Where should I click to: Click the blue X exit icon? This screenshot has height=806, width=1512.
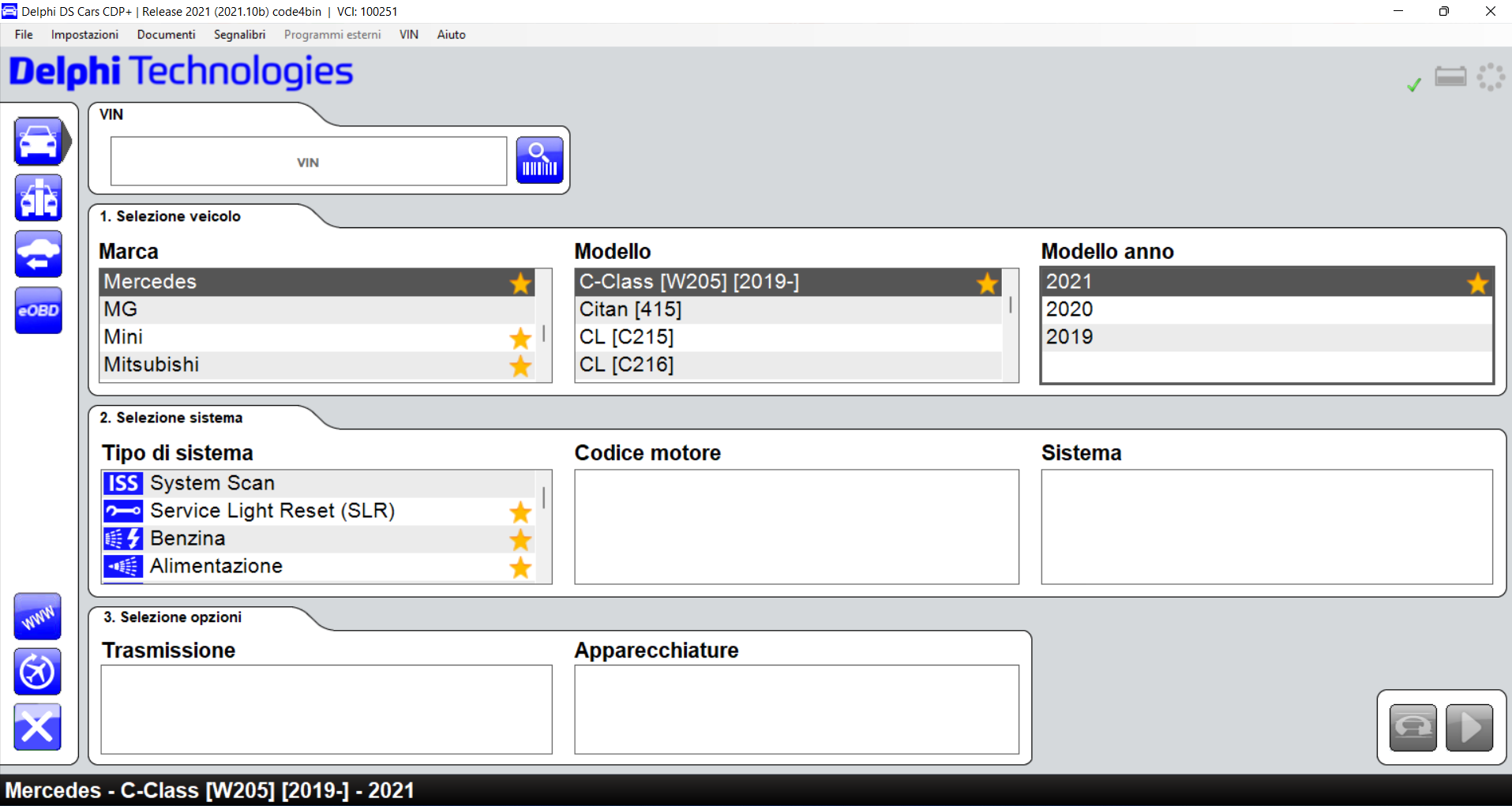click(x=37, y=727)
